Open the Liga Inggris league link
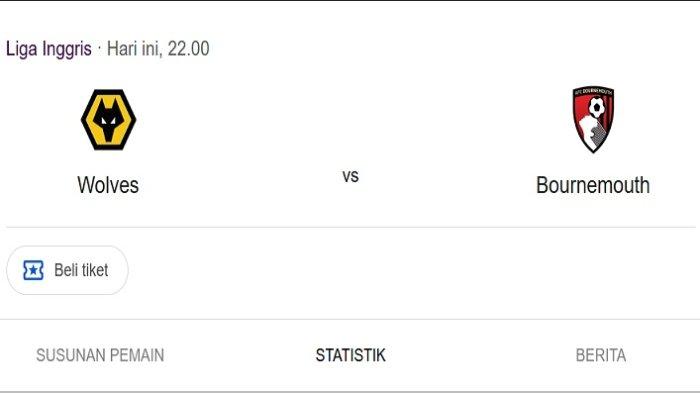This screenshot has height=393, width=700. point(49,49)
